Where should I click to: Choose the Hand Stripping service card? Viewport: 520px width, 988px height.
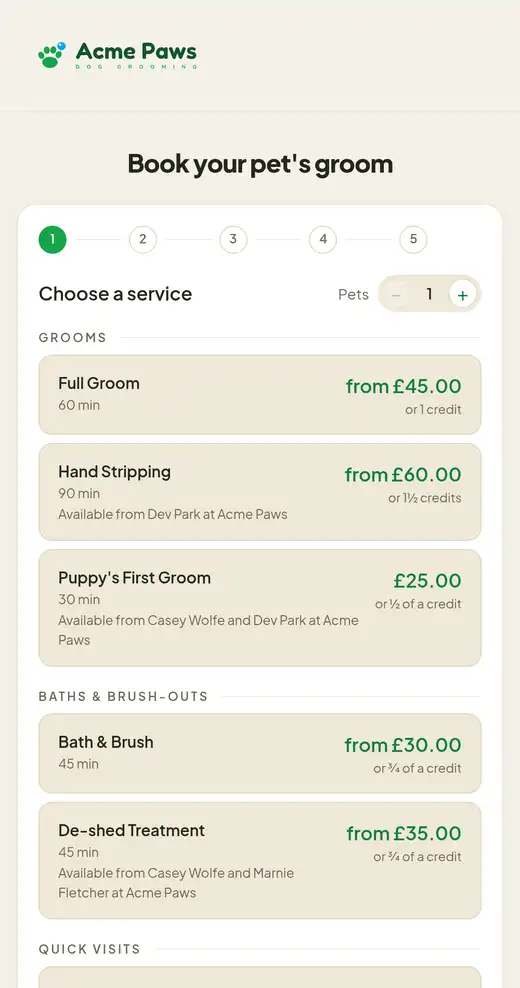coord(260,492)
